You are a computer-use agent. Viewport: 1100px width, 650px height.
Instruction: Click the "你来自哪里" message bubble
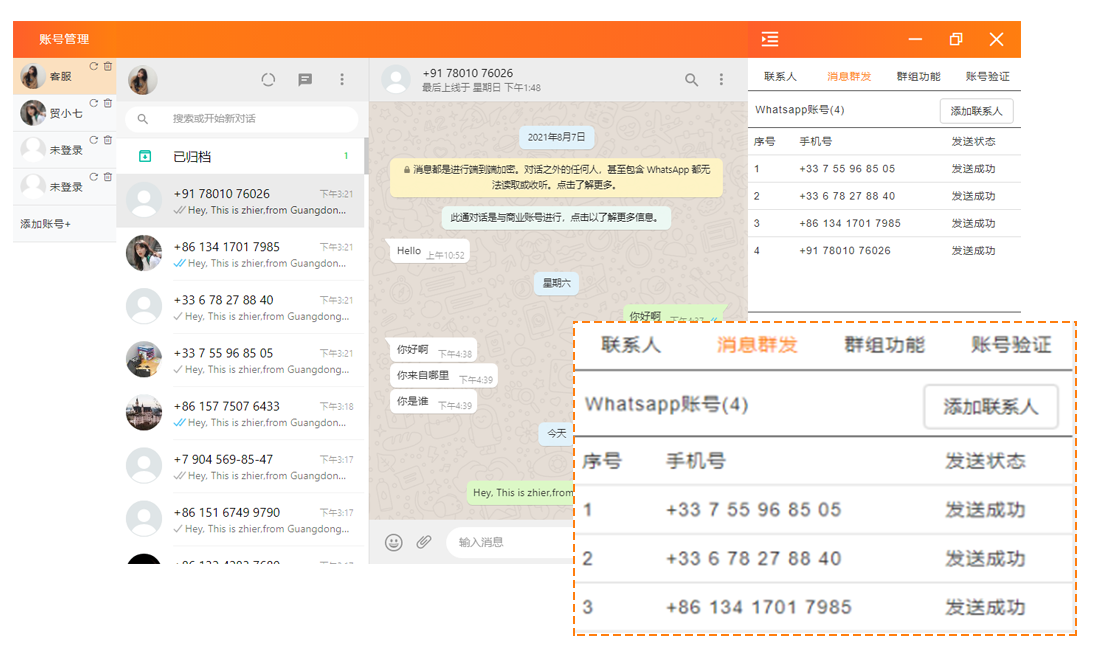(443, 376)
